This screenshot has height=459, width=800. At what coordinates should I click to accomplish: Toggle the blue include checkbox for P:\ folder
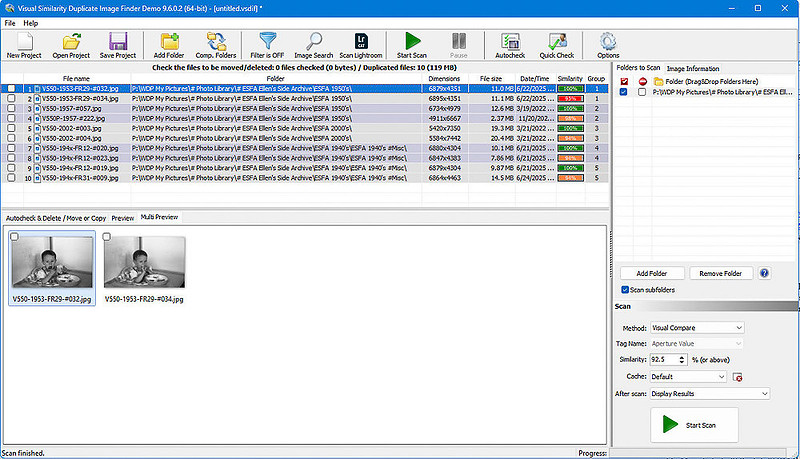coord(623,92)
